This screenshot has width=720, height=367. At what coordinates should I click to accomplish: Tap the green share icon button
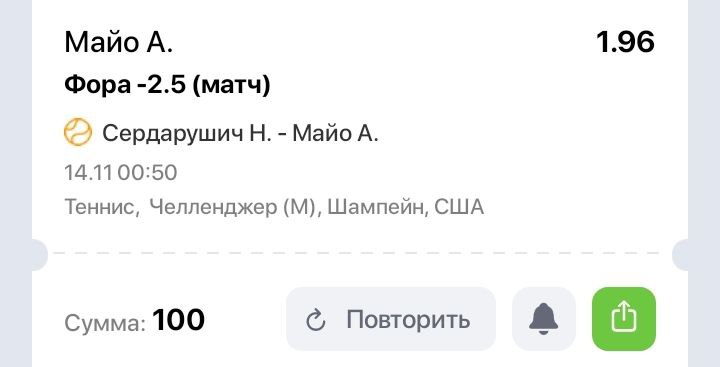click(x=624, y=319)
